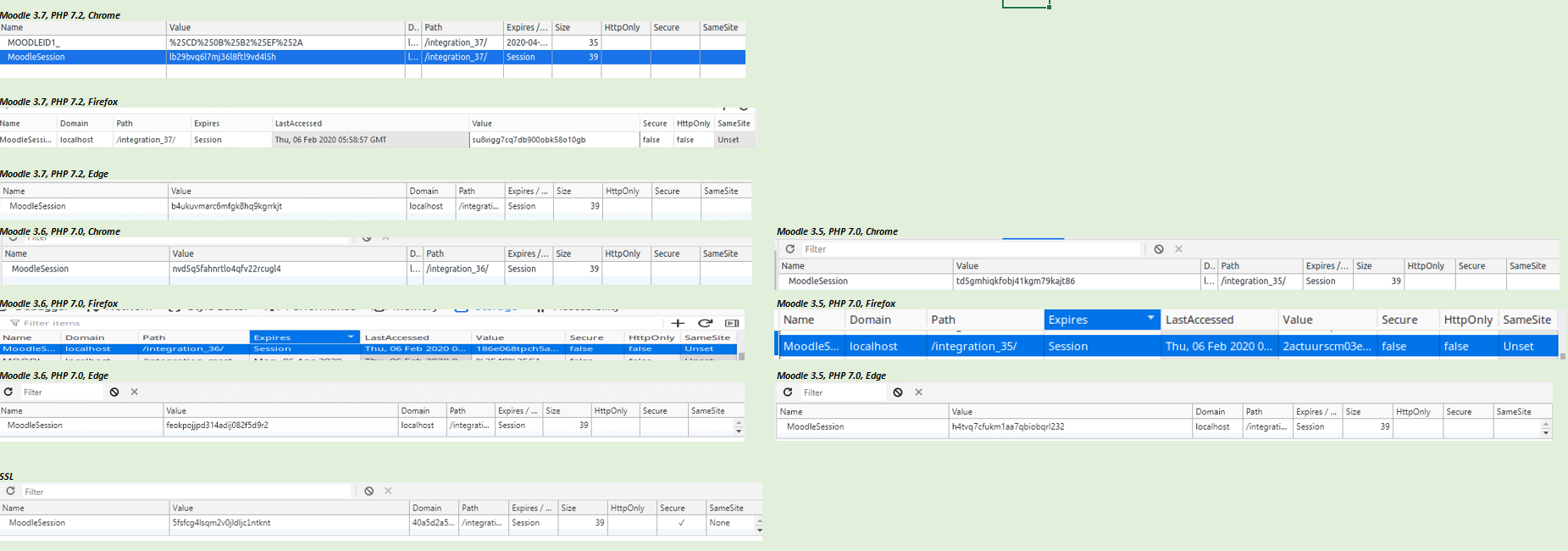
Task: Click scroll-up arrow in Moodle 3.5 Edge table
Action: click(x=1546, y=424)
